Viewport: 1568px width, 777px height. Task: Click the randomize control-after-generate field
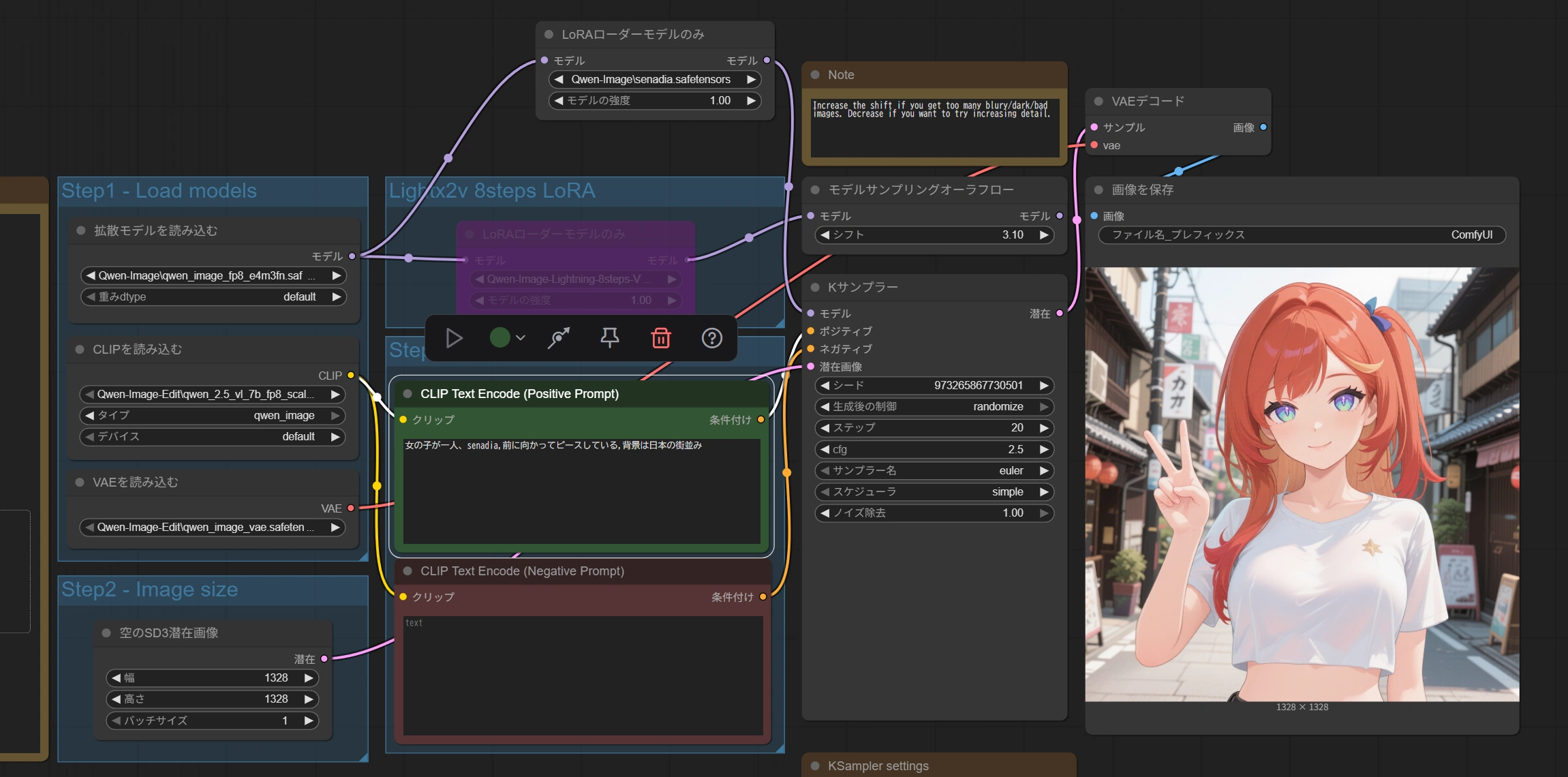click(x=934, y=407)
